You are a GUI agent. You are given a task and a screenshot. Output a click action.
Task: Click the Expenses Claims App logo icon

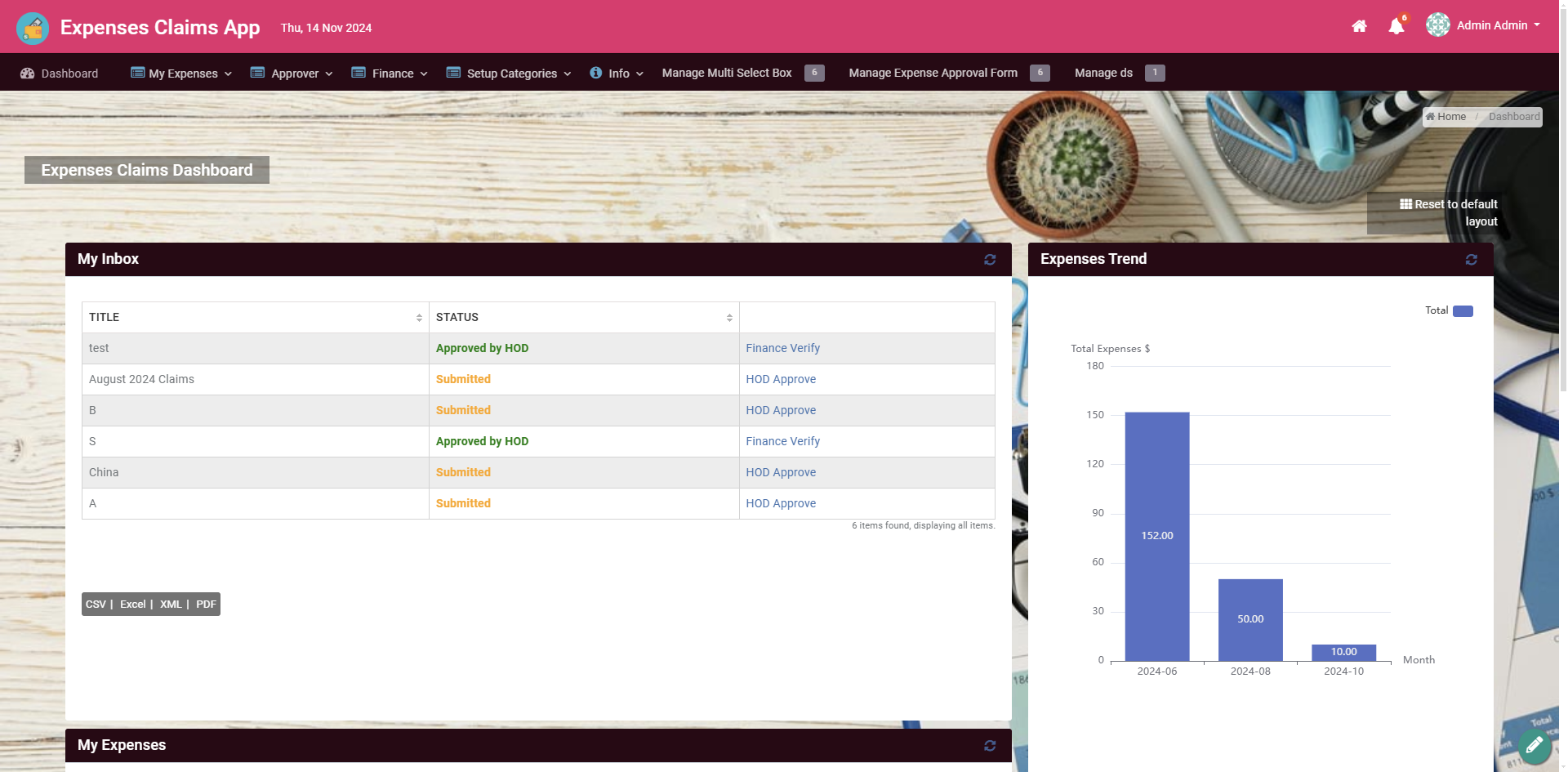[x=33, y=29]
